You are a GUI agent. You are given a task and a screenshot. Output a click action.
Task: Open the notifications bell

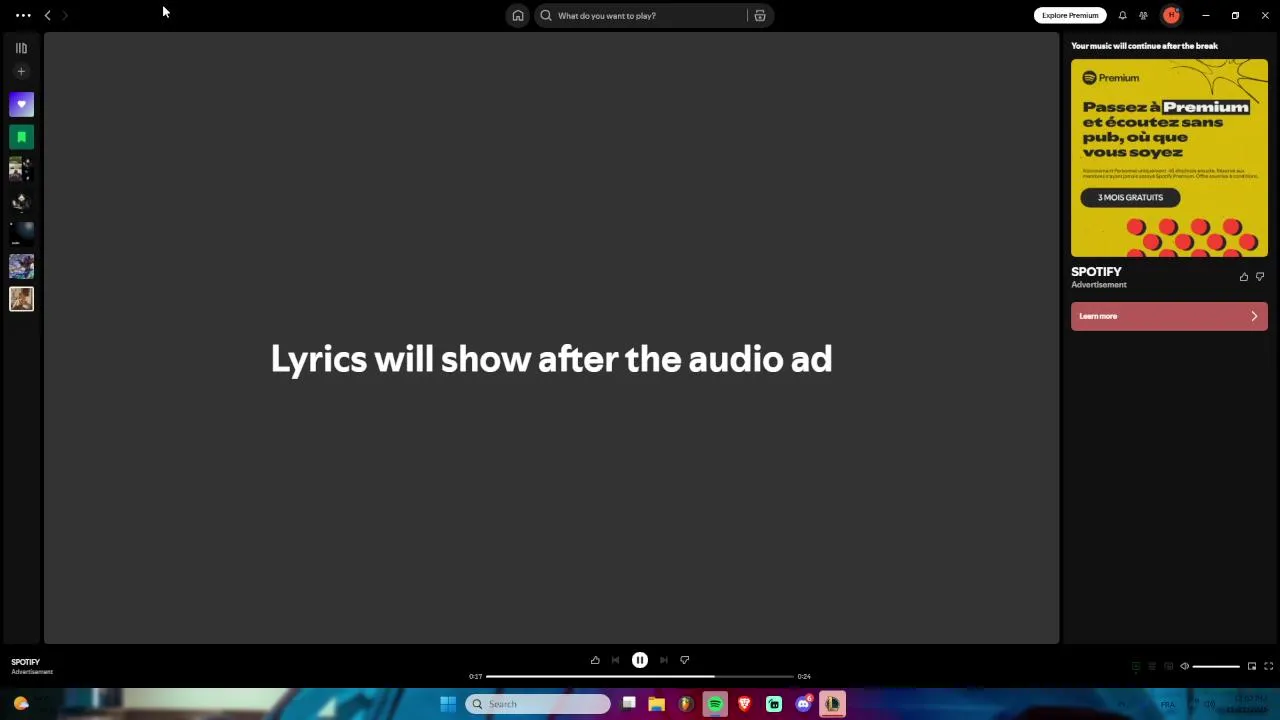[1122, 15]
